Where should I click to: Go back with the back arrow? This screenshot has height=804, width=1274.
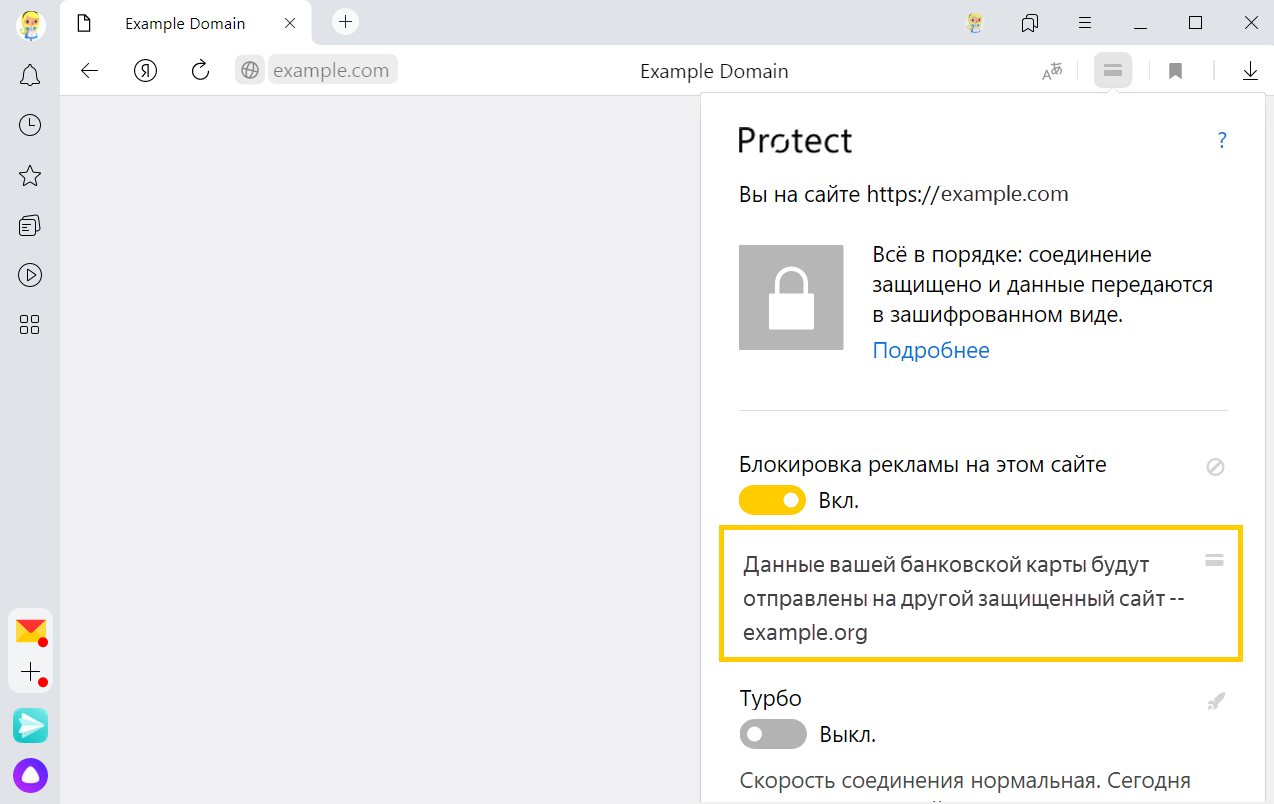click(90, 70)
